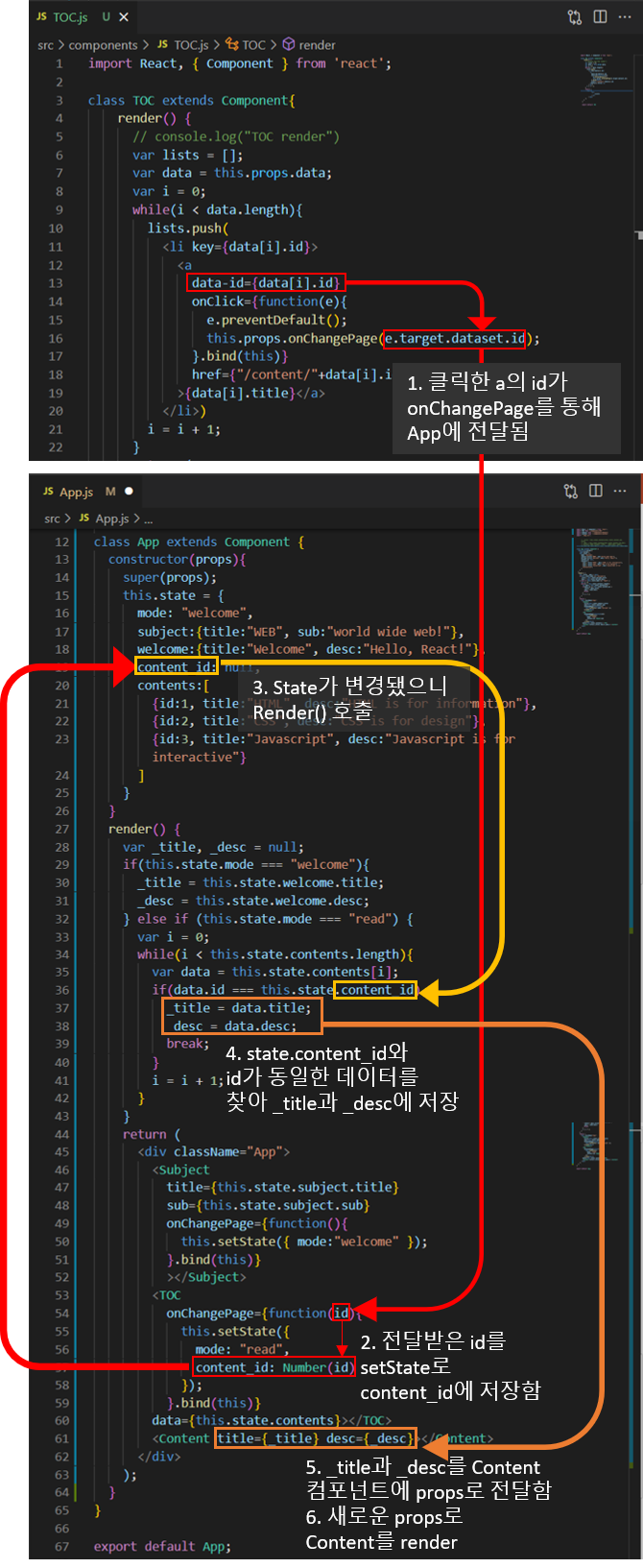Click 'var data = this.props.data;' line
Viewport: 643px width, 1568px height.
tap(232, 173)
